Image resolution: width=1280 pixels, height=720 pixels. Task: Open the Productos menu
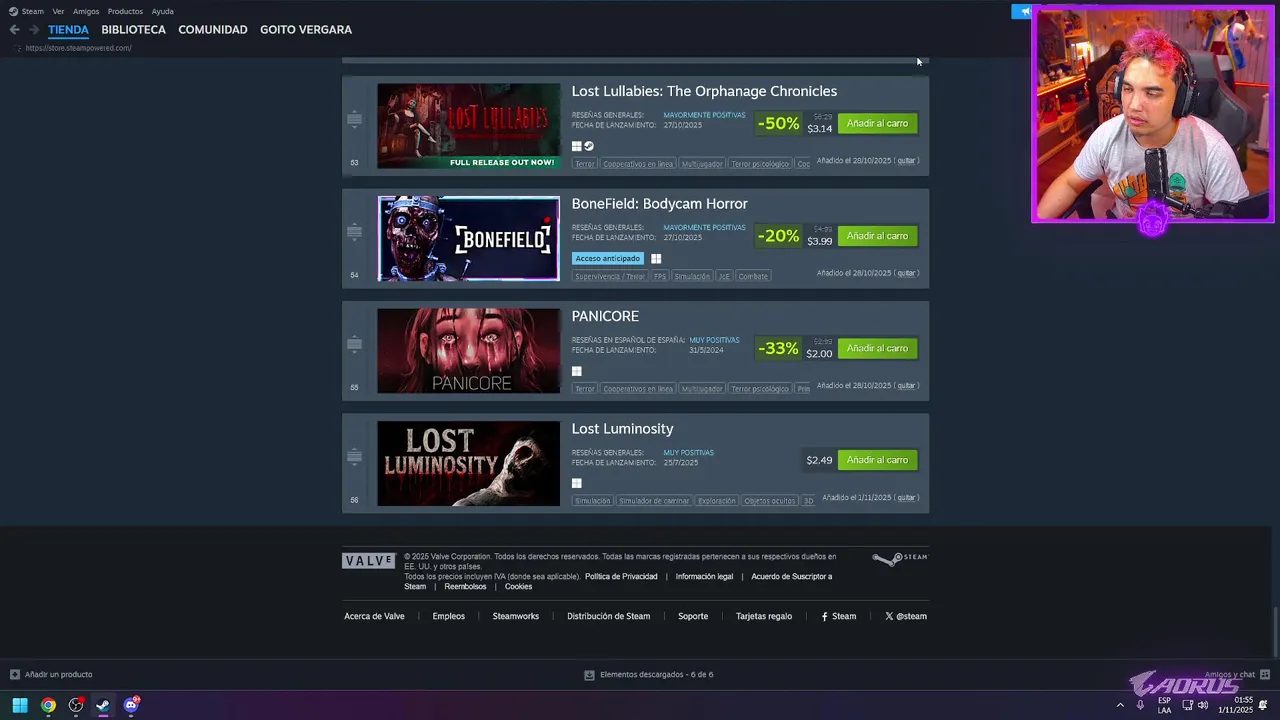(125, 11)
